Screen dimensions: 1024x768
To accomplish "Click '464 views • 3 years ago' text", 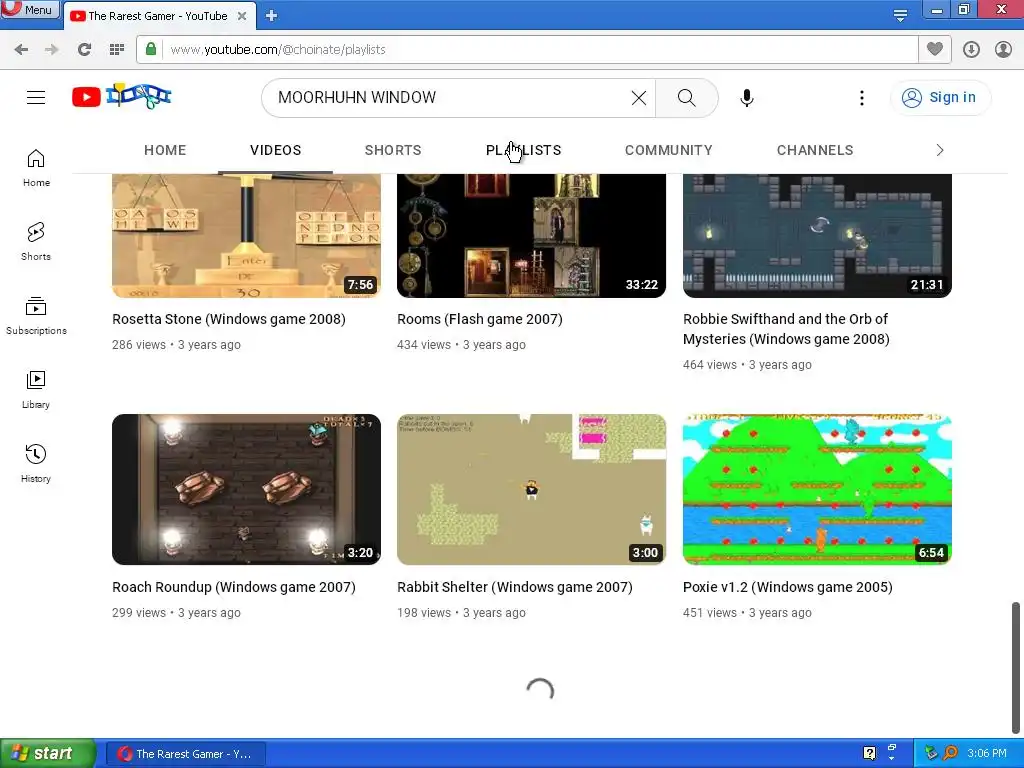I will [747, 365].
